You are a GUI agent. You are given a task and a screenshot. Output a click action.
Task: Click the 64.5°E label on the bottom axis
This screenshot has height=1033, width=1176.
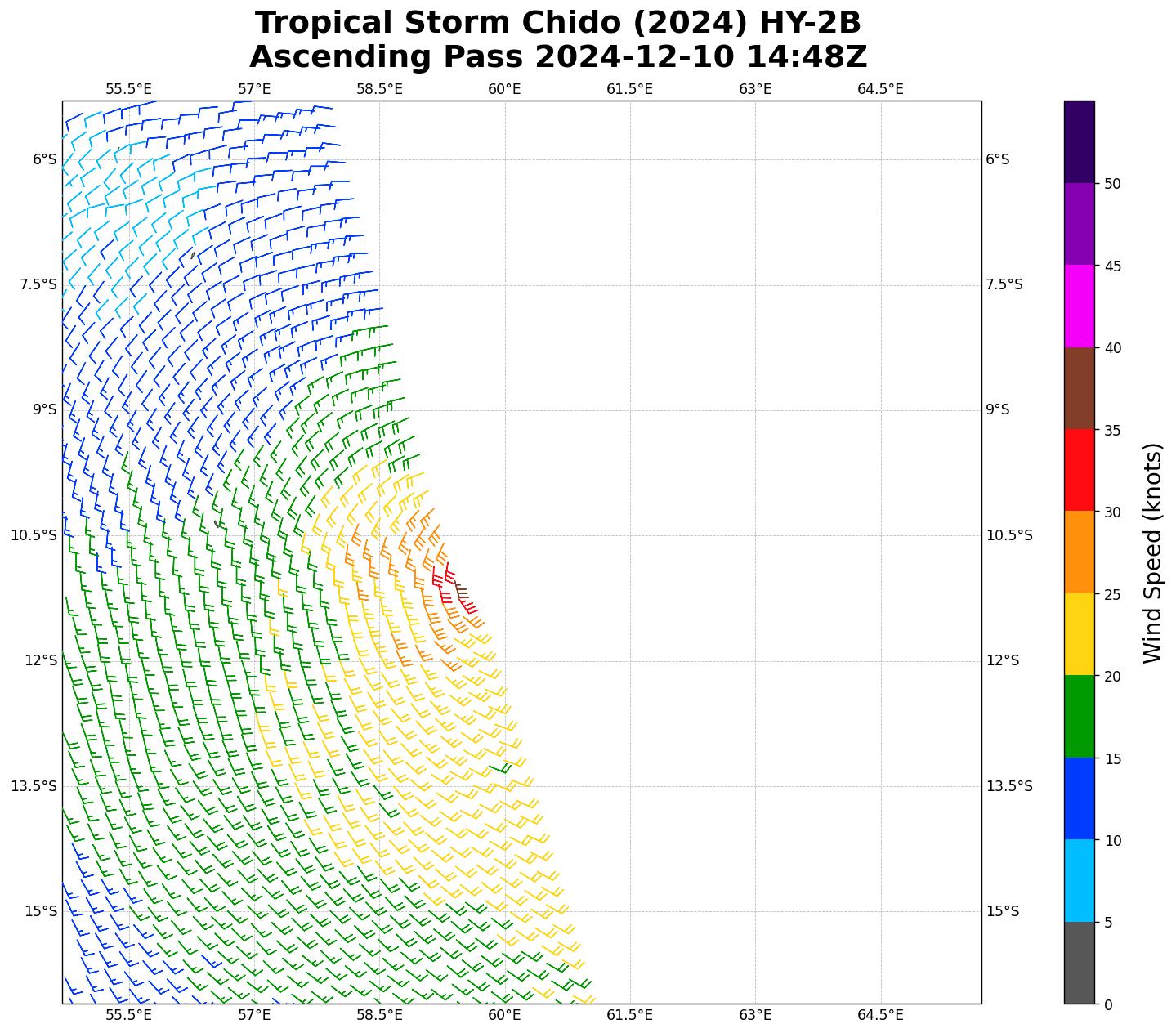pos(880,1015)
